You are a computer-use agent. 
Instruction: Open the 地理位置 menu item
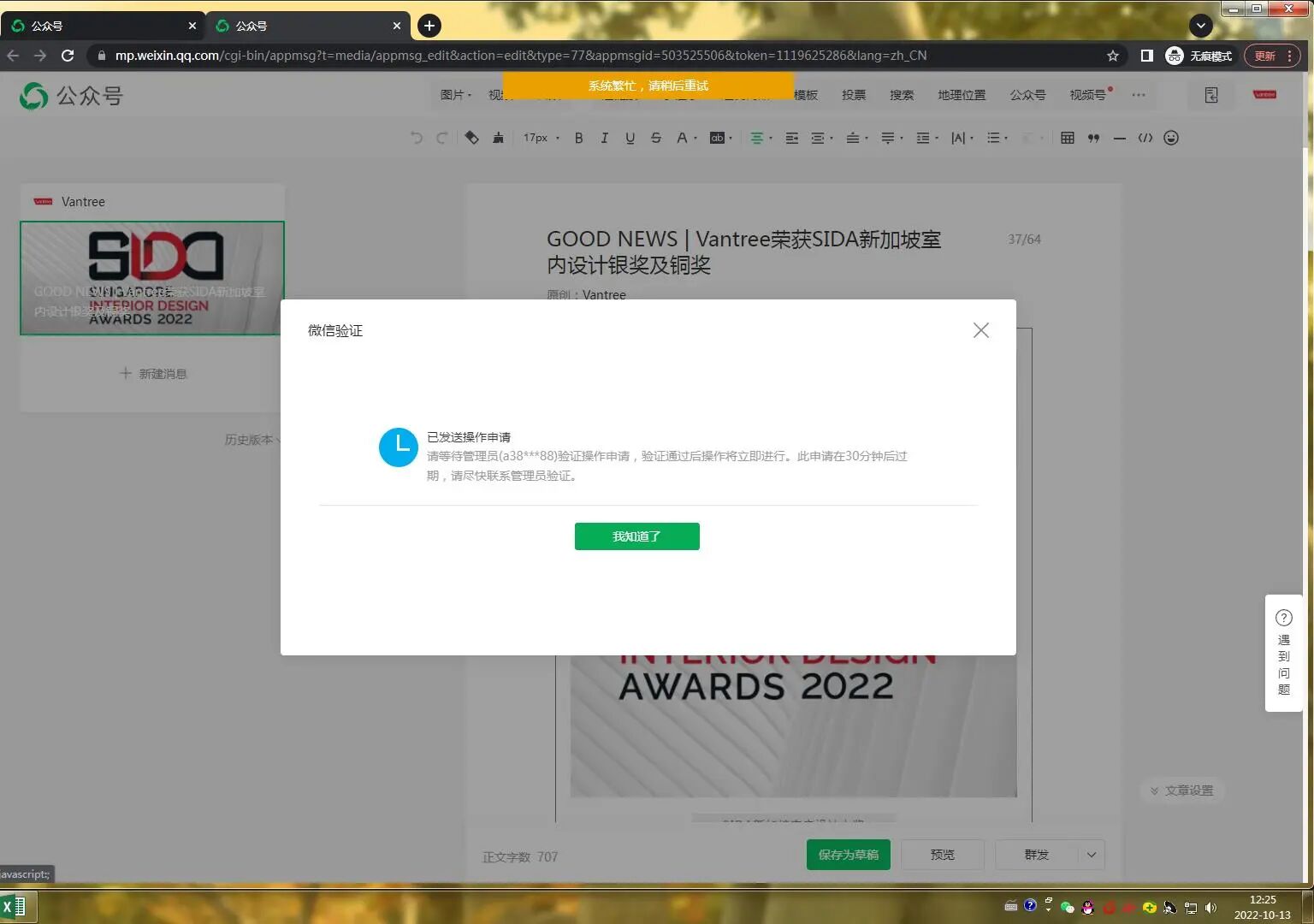point(962,95)
